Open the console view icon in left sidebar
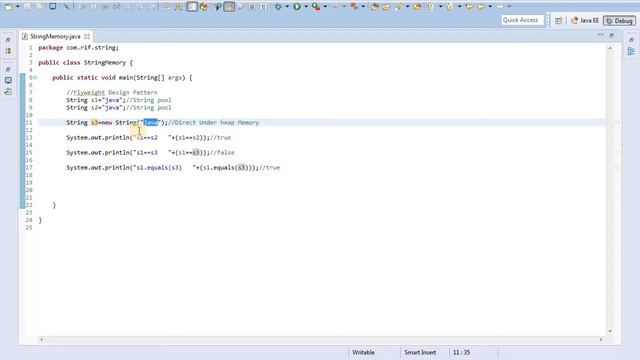Screen dimensions: 640x360 8,80
